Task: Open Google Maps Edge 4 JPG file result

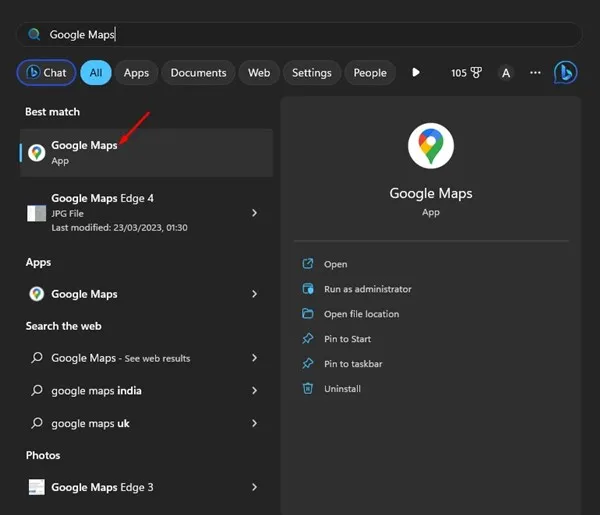Action: click(147, 213)
